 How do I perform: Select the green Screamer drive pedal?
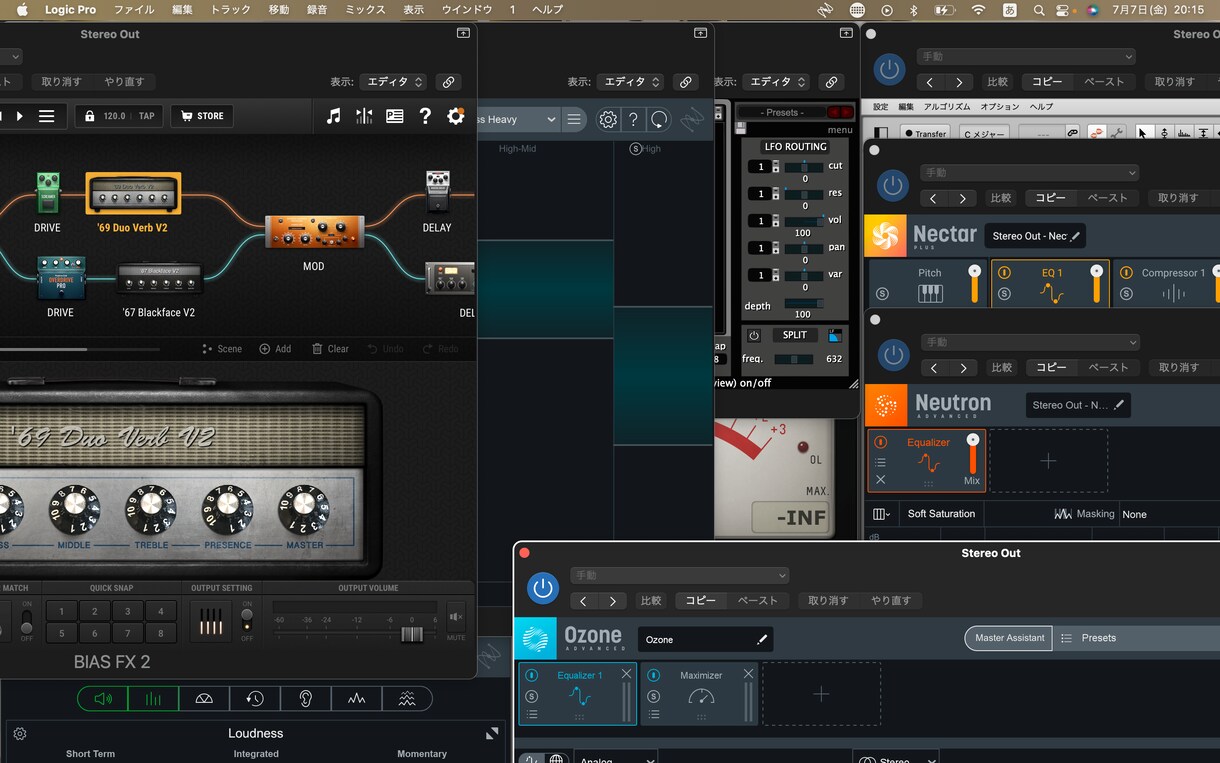tap(47, 193)
